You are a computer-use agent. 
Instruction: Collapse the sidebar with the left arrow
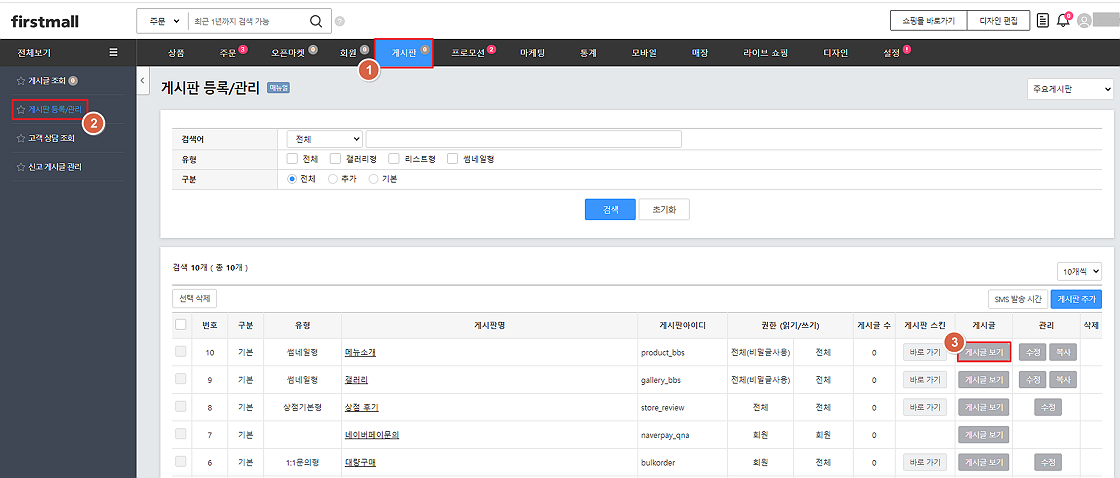pyautogui.click(x=142, y=79)
